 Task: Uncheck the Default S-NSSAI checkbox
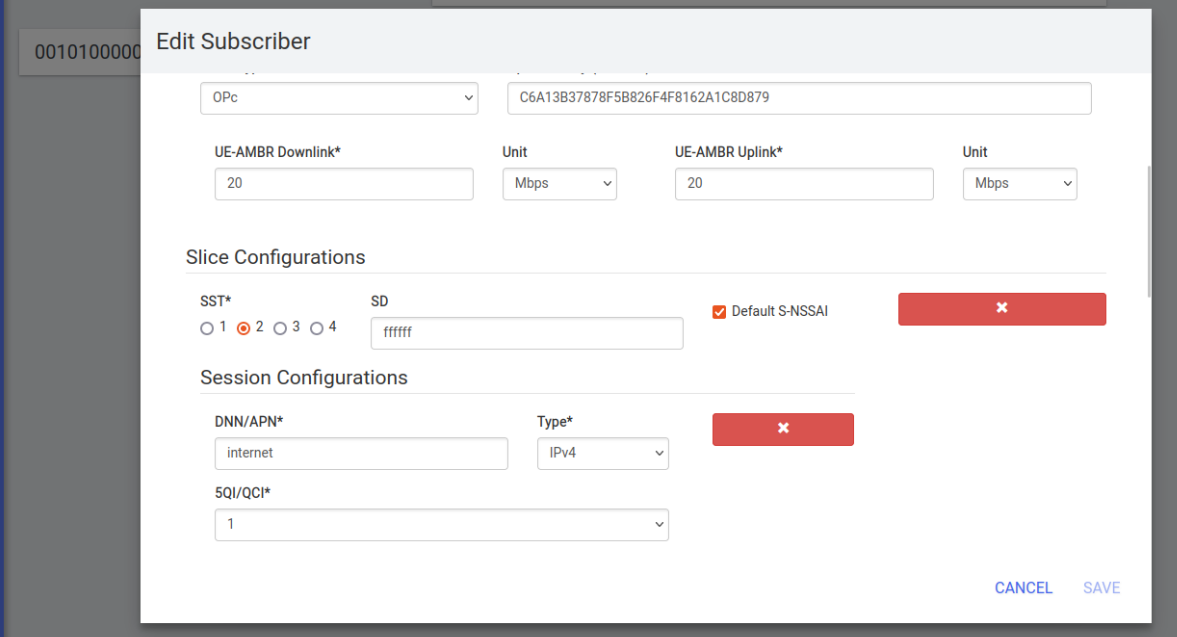tap(719, 311)
